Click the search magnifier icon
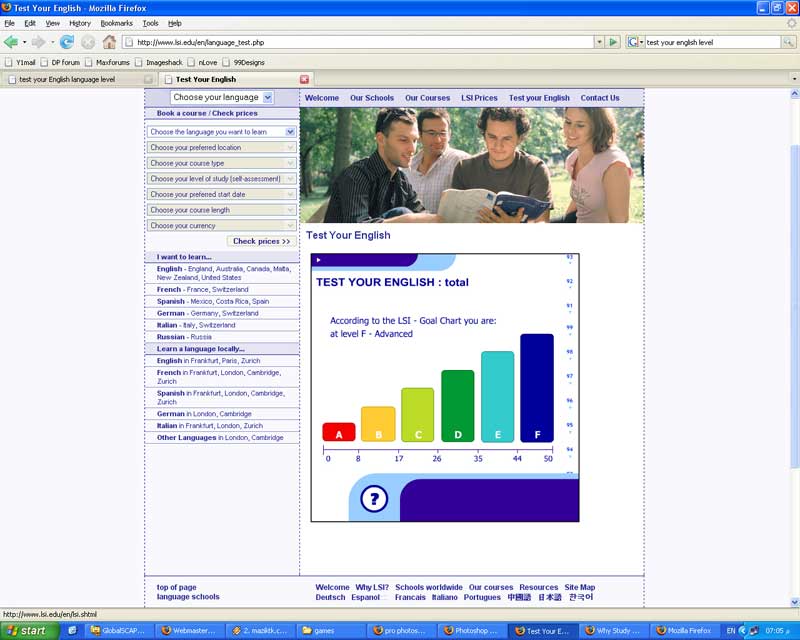Screen dimensions: 800x640 [x=788, y=42]
